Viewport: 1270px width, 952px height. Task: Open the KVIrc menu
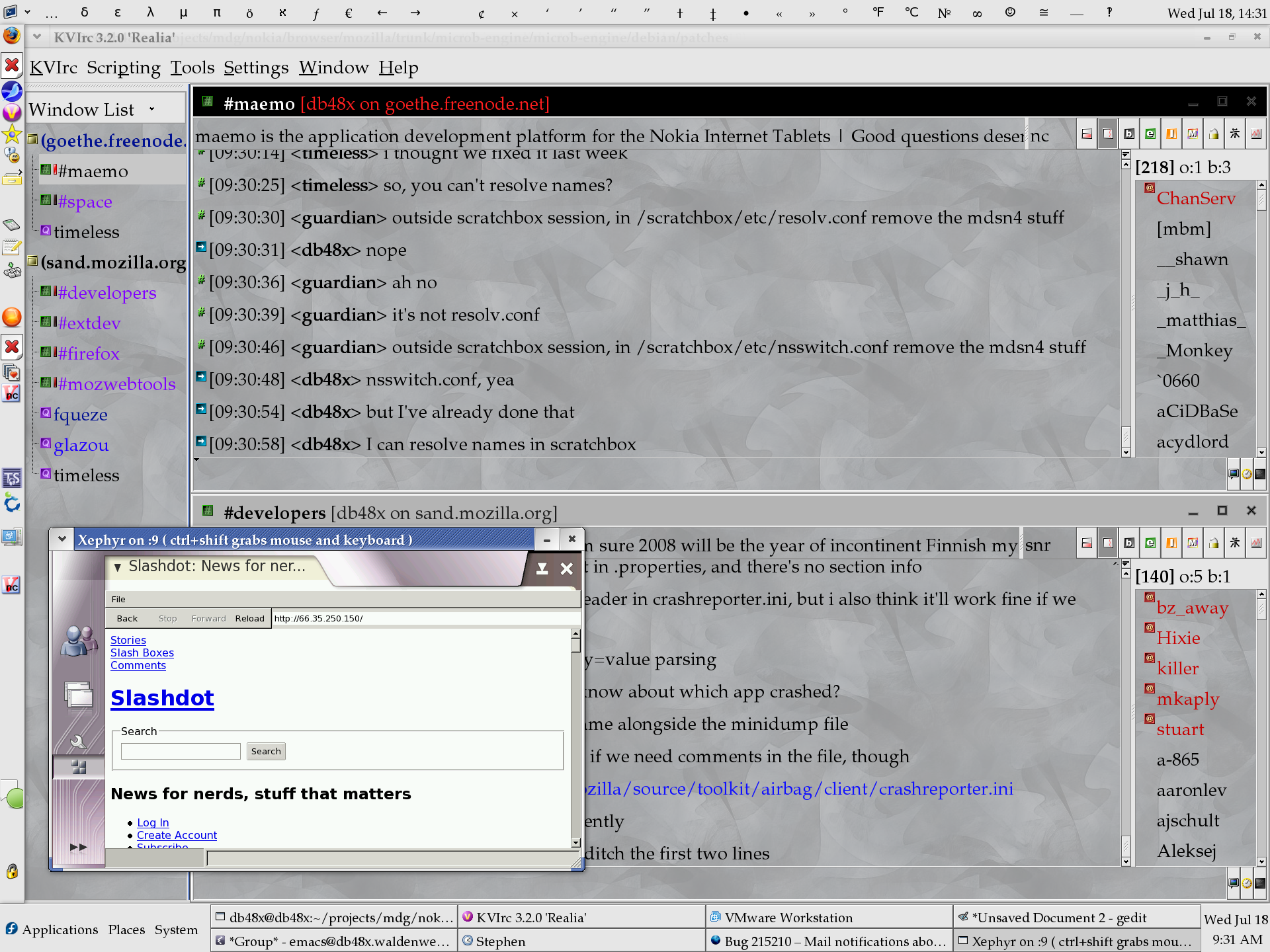(x=54, y=67)
